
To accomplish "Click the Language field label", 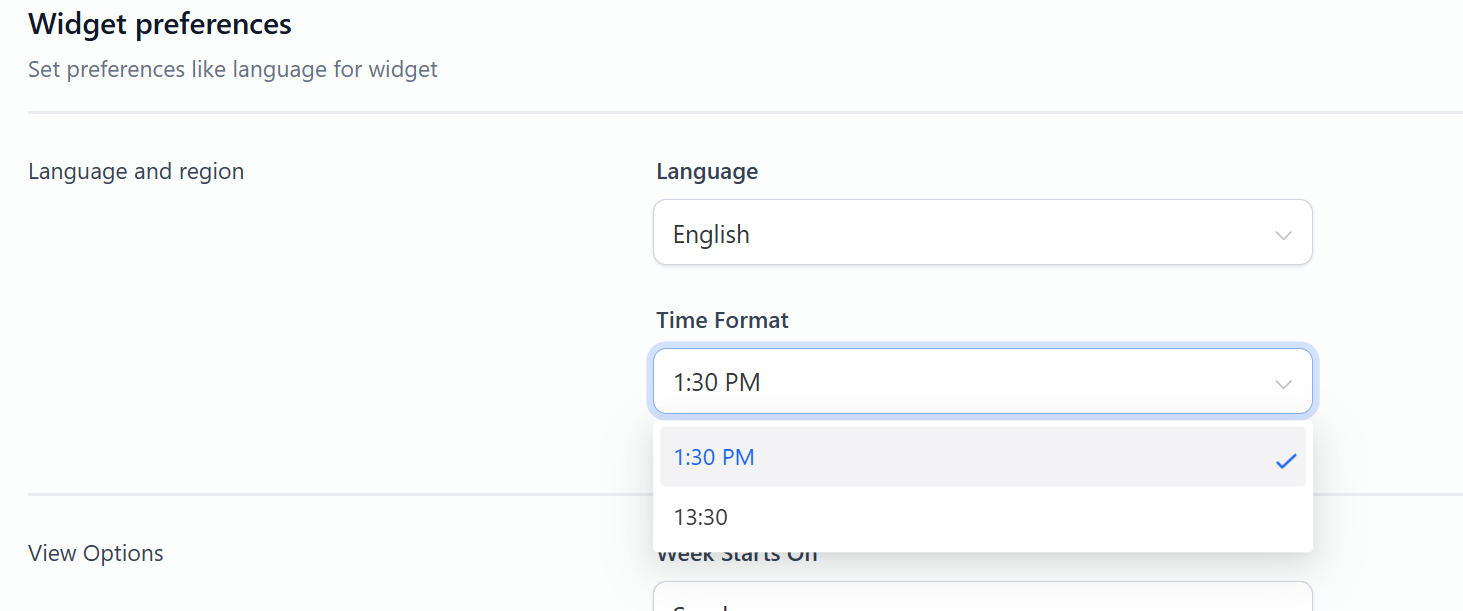I will pyautogui.click(x=706, y=171).
